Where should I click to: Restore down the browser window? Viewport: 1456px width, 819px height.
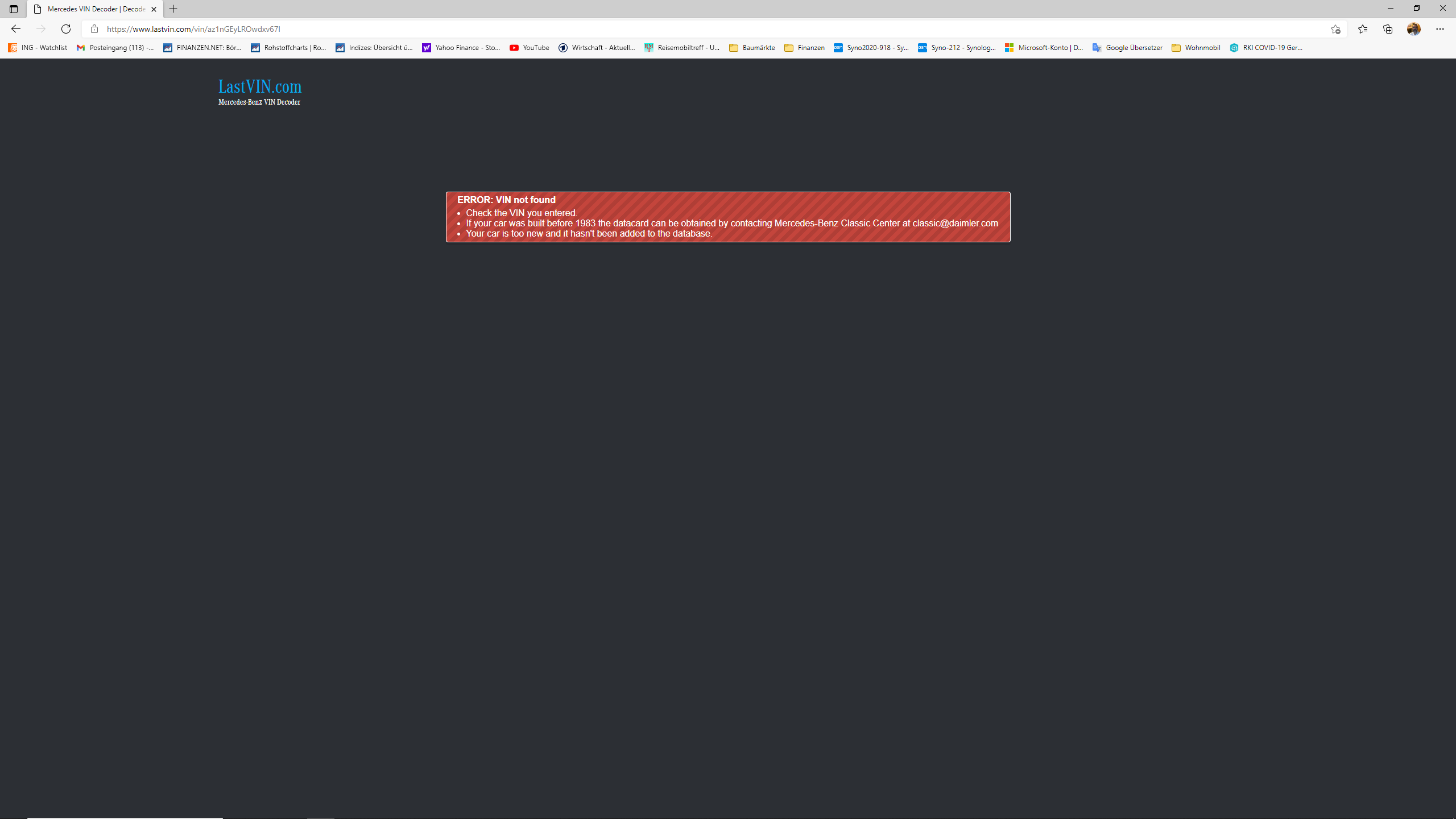click(1416, 9)
